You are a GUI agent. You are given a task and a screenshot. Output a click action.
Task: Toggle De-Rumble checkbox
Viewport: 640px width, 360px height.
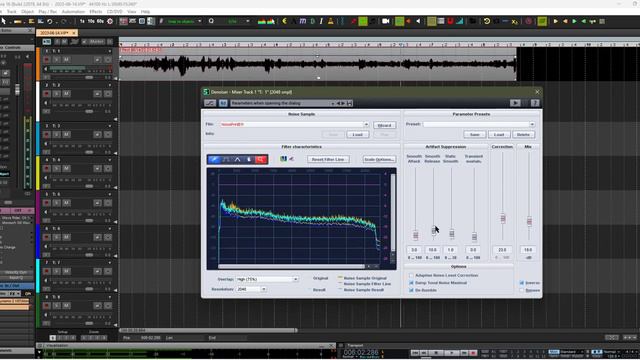pos(411,290)
